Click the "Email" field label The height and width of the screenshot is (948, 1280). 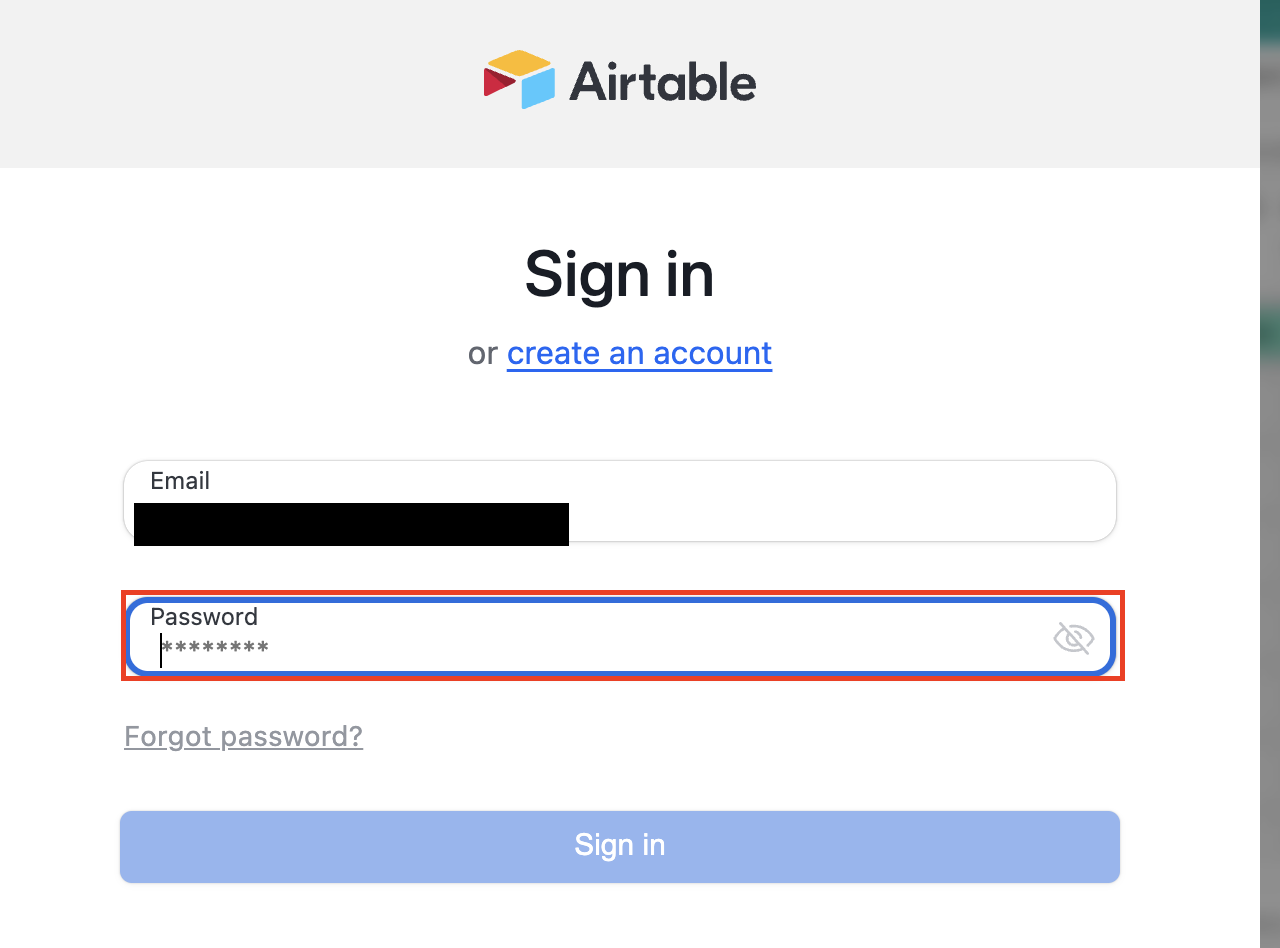tap(180, 481)
